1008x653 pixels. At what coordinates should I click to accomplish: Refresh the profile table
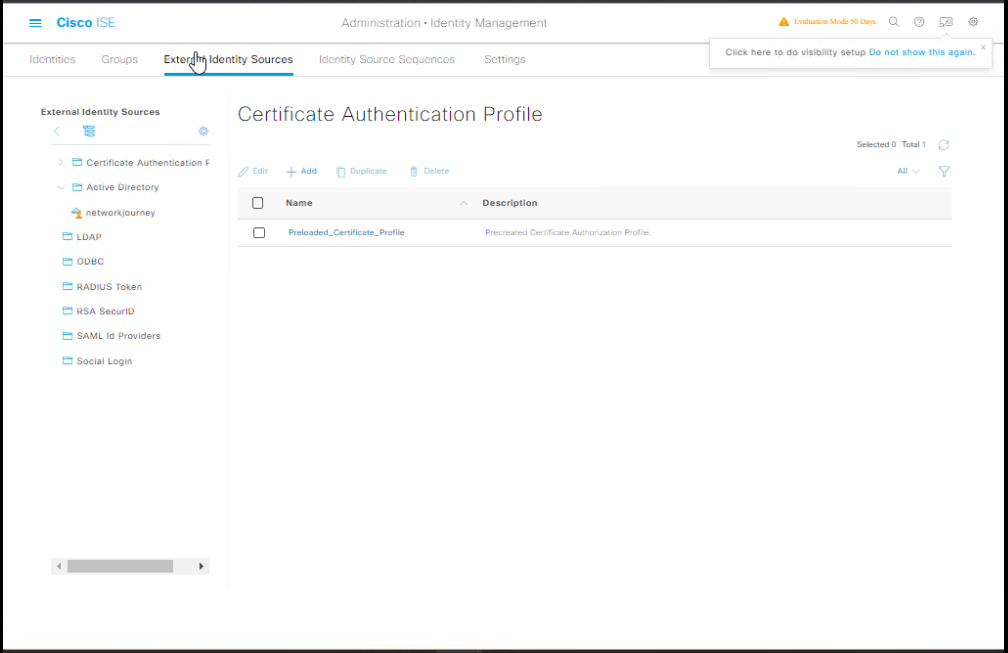[943, 145]
